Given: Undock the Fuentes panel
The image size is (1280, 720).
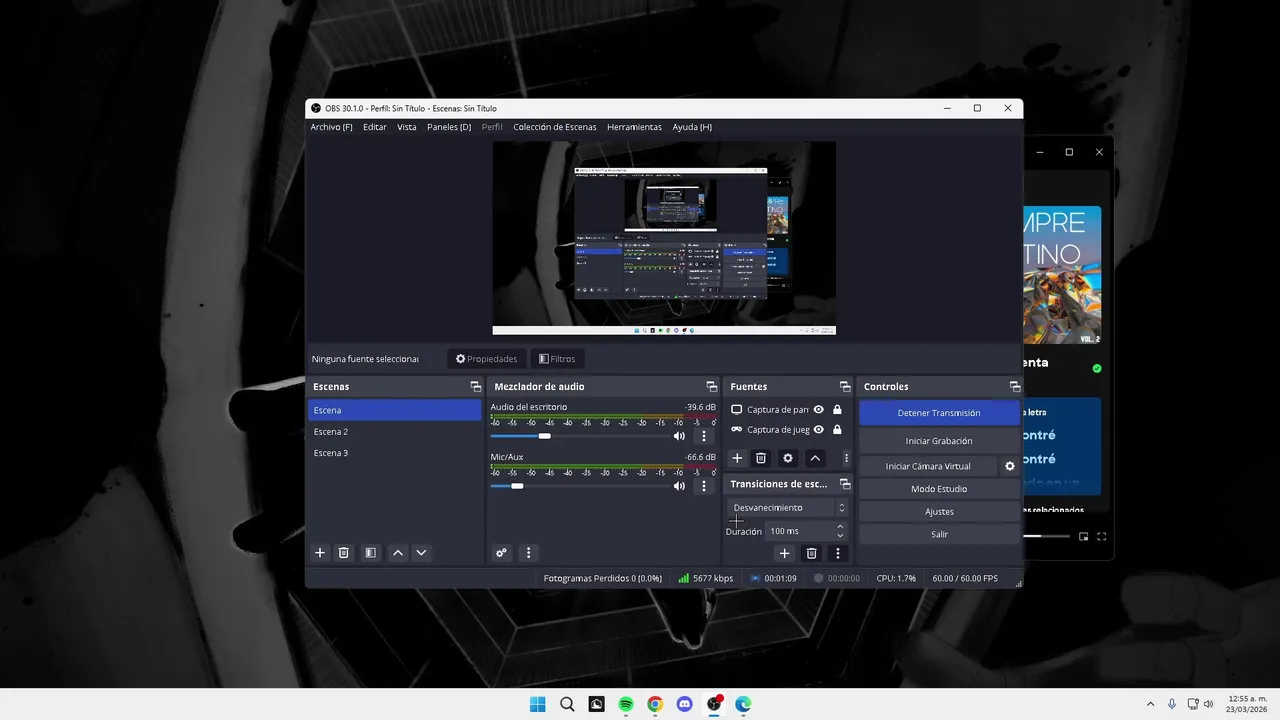Looking at the screenshot, I should (x=845, y=386).
